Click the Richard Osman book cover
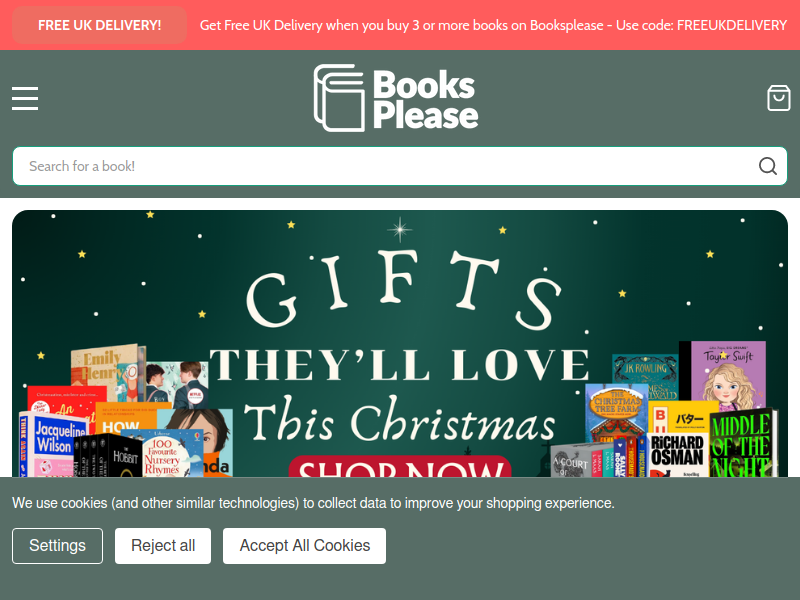Viewport: 800px width, 600px height. tap(677, 455)
